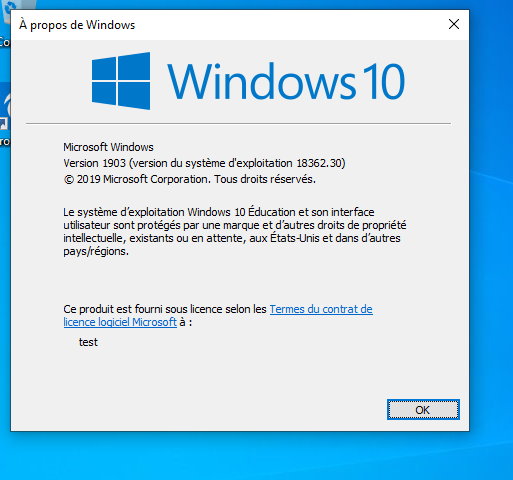
Task: Click the "Windows 10" wordmark heading
Action: coord(286,82)
